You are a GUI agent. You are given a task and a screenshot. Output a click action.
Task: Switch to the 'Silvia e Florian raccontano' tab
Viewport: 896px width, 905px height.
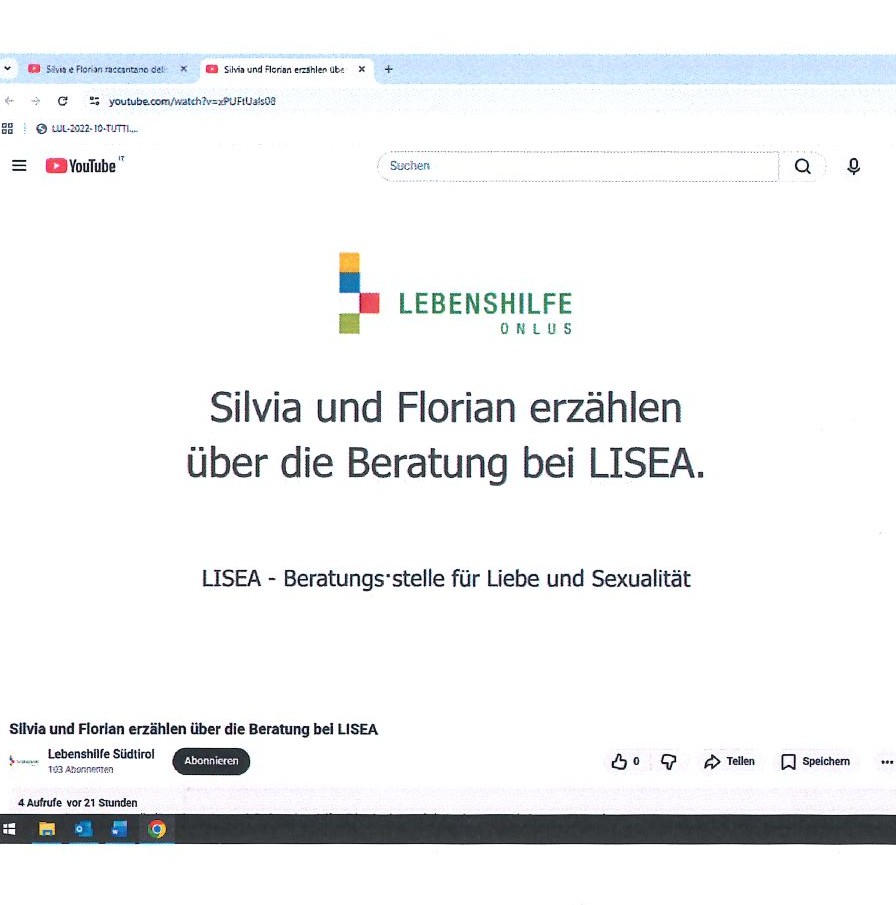pos(100,69)
